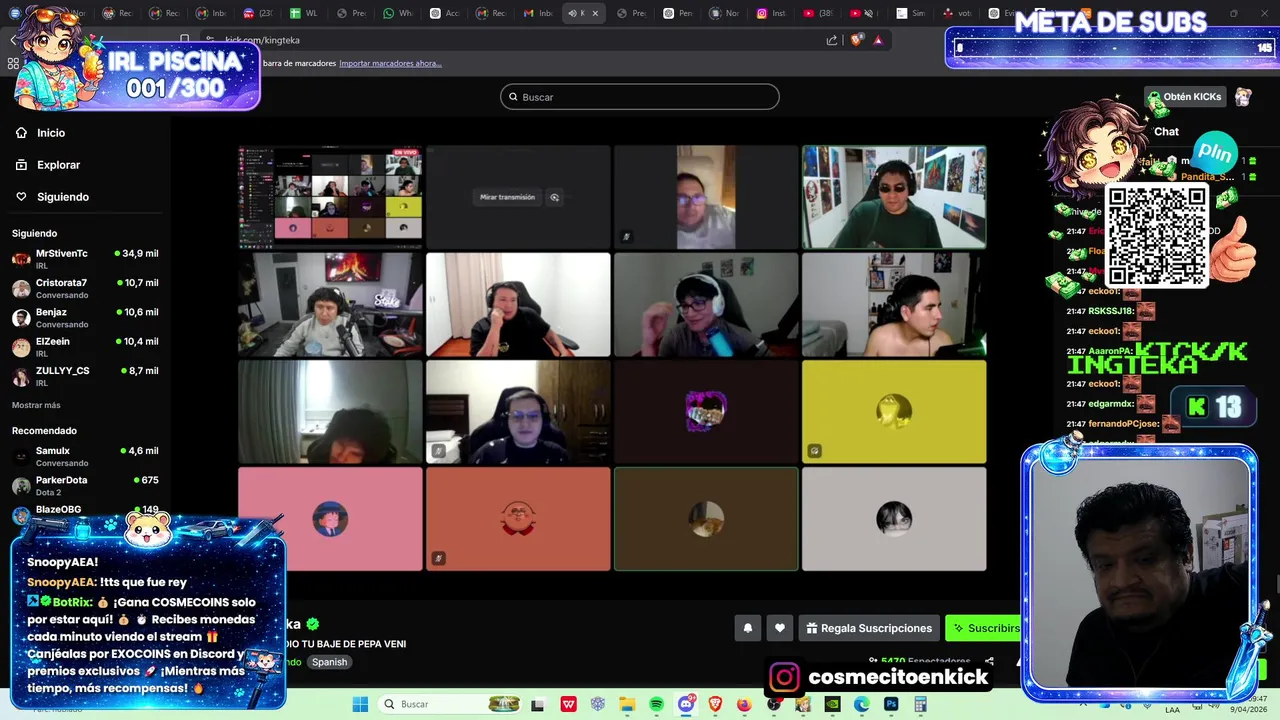Click the share icon in the address bar

[832, 40]
